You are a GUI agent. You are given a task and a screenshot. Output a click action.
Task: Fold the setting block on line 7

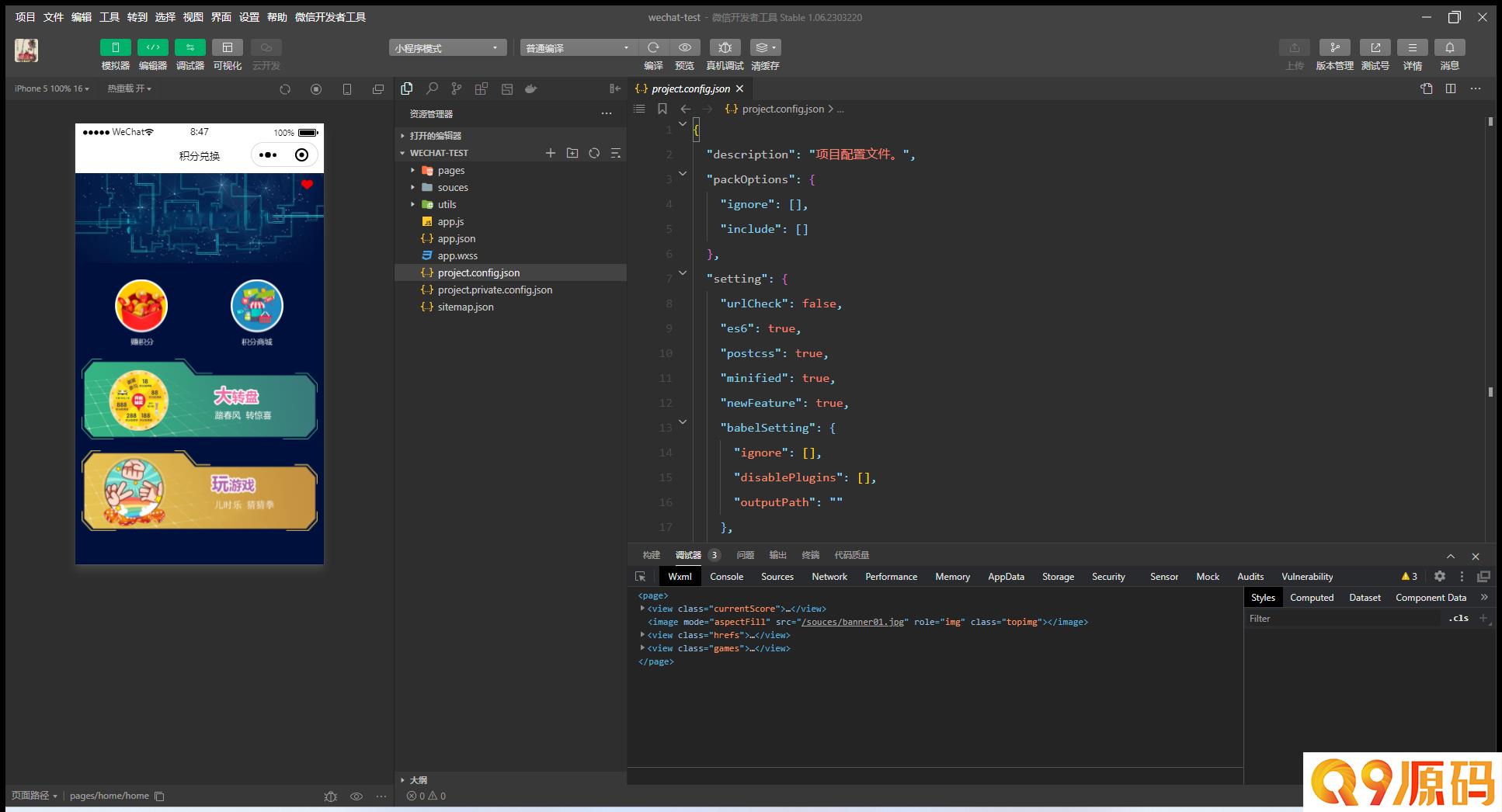pyautogui.click(x=683, y=273)
